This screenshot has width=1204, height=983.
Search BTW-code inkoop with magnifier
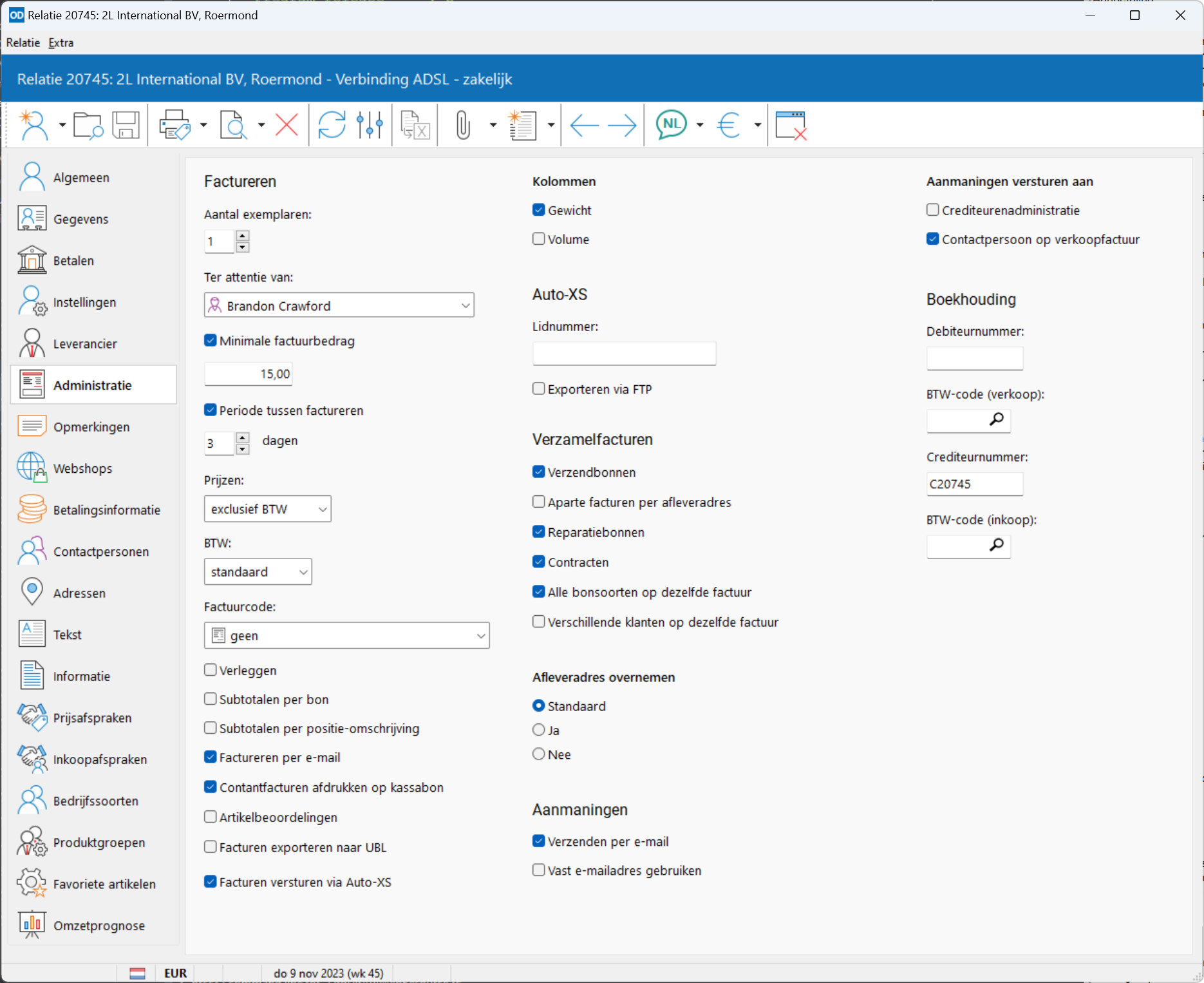pos(997,545)
